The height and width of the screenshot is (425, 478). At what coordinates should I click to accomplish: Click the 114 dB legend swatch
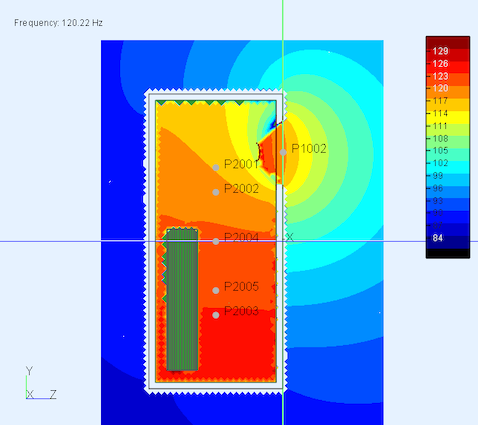point(448,117)
